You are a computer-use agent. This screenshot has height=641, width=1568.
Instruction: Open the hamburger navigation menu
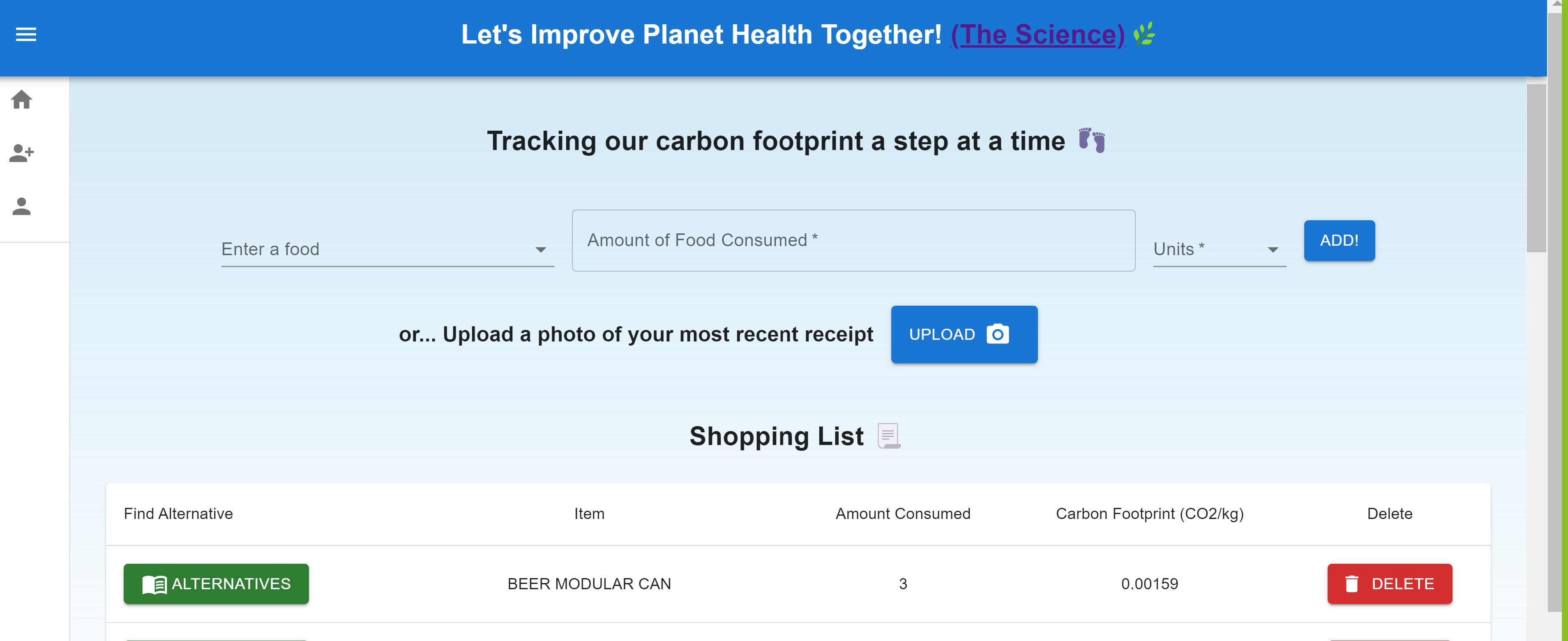pos(25,35)
